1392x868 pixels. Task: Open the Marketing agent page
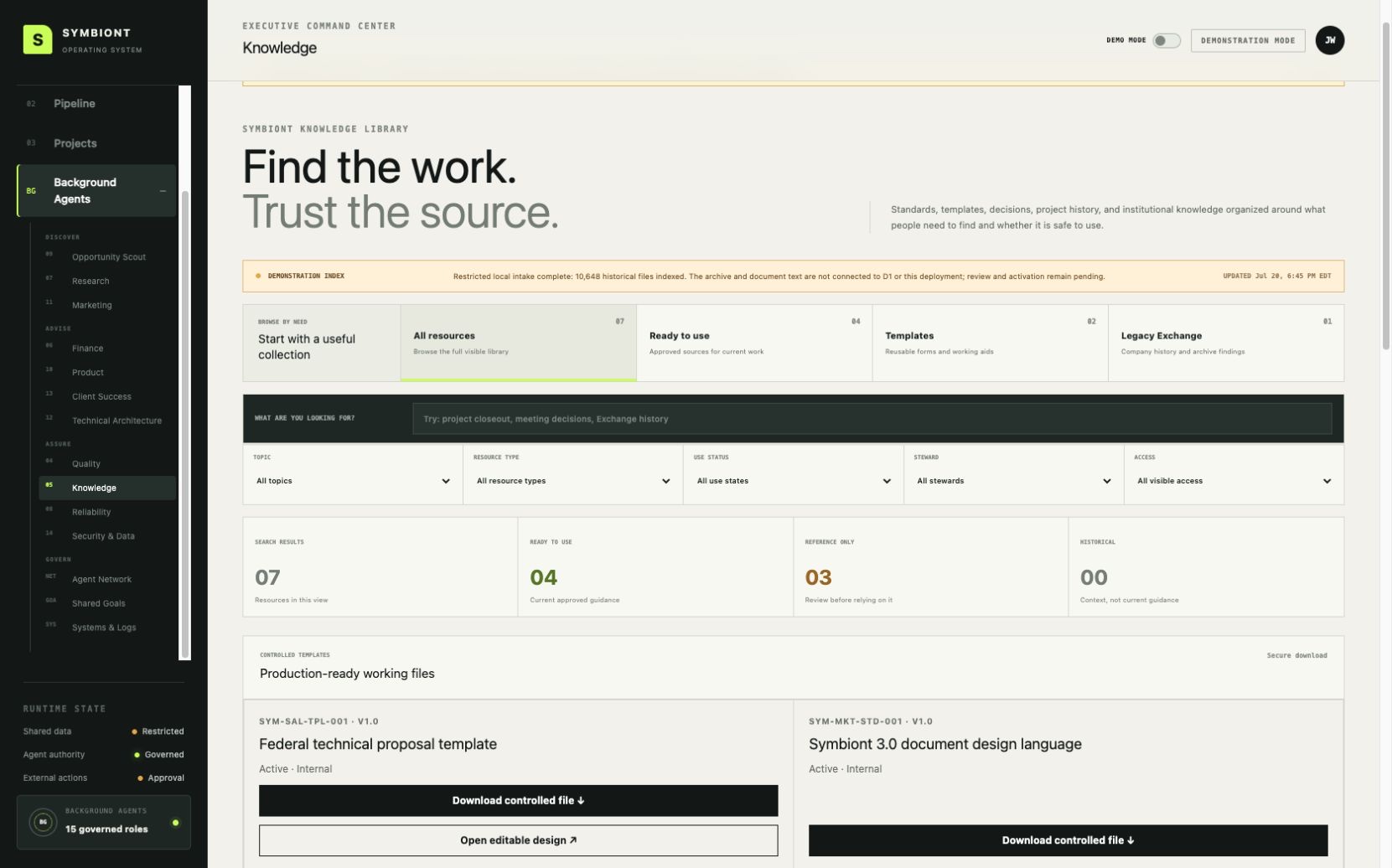pos(107,306)
